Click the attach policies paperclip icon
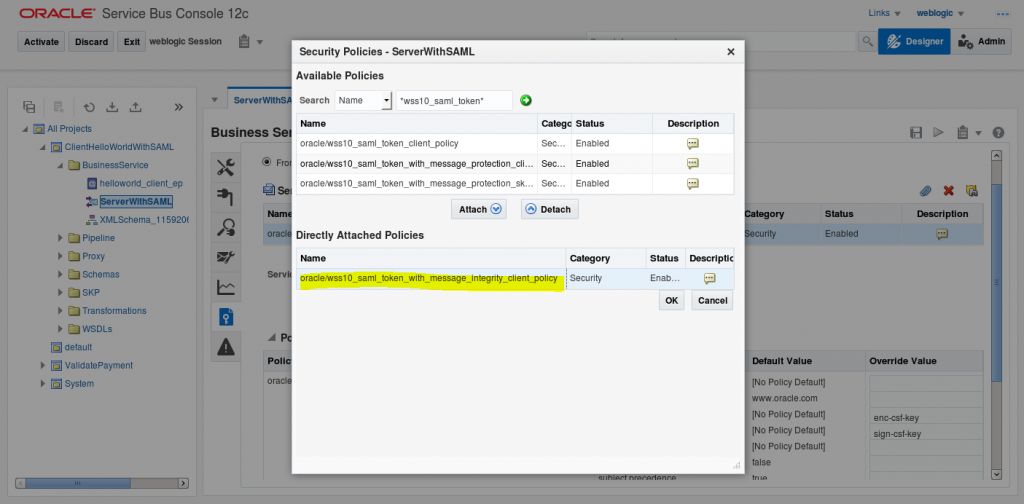Image resolution: width=1024 pixels, height=504 pixels. [x=925, y=191]
